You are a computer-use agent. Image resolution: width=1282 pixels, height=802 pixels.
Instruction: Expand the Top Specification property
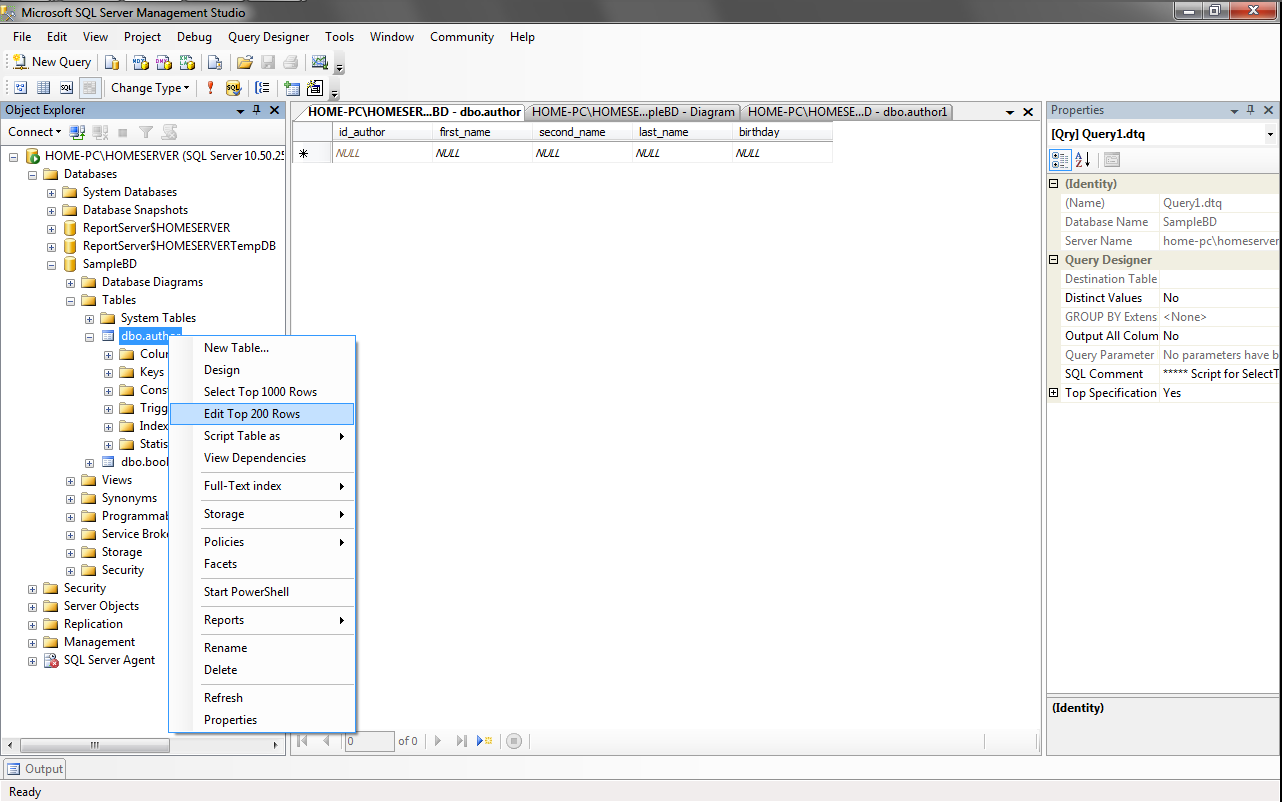tap(1054, 393)
